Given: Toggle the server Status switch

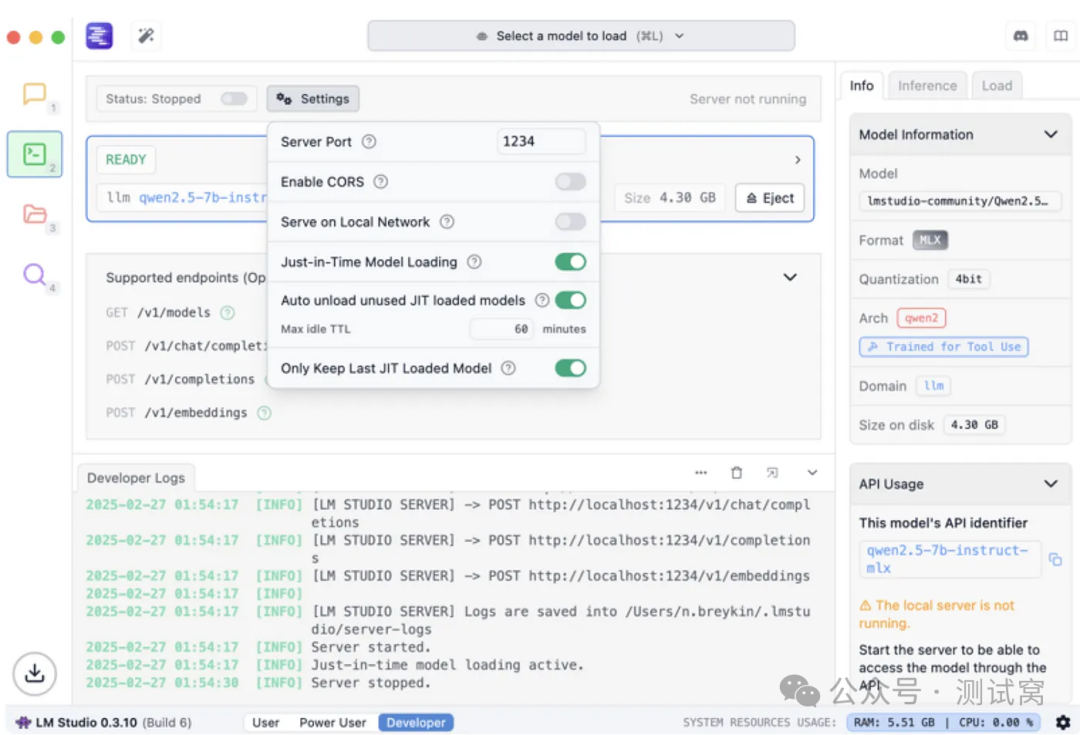Looking at the screenshot, I should [x=234, y=99].
